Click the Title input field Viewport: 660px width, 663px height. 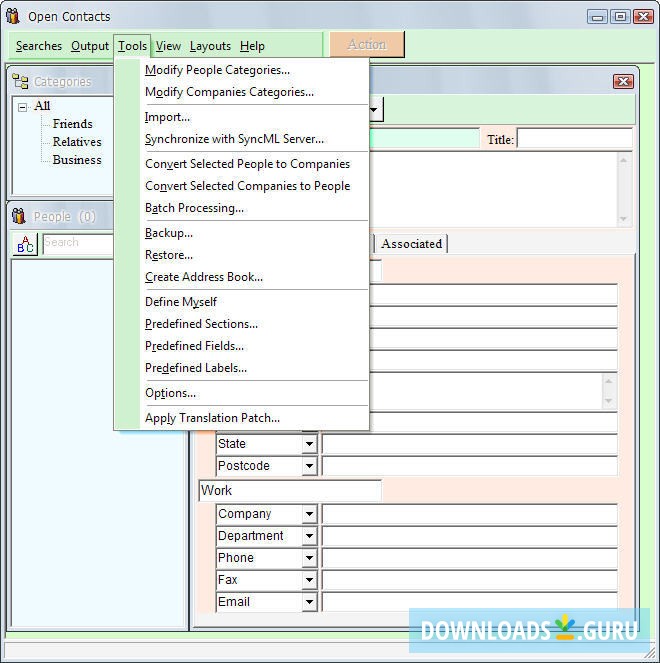(575, 139)
